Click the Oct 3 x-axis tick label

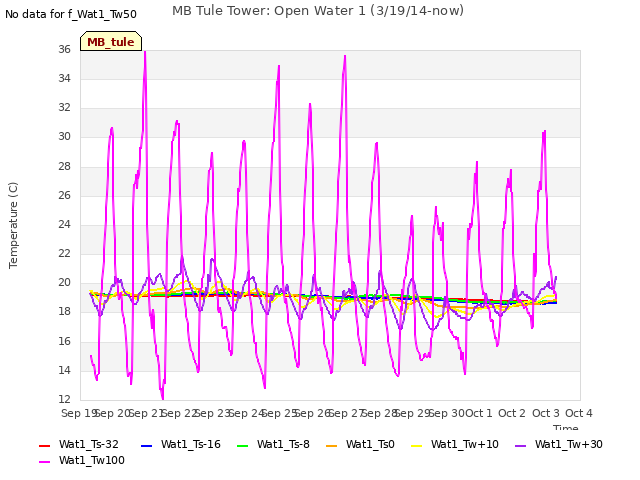click(x=546, y=413)
